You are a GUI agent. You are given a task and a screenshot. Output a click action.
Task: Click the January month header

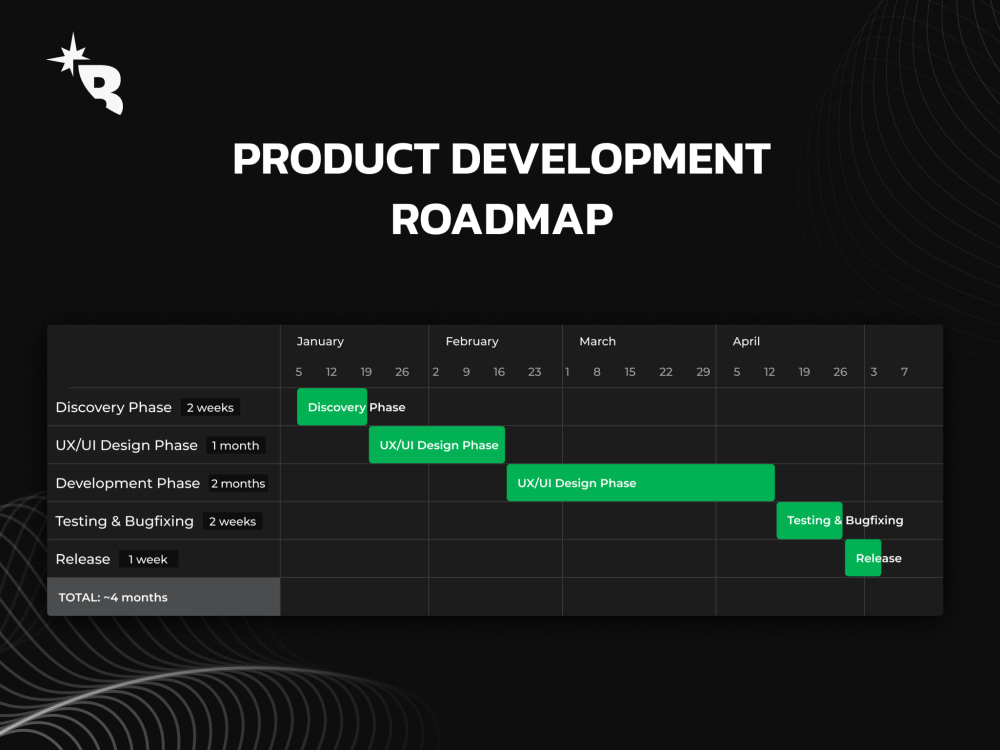(x=320, y=341)
